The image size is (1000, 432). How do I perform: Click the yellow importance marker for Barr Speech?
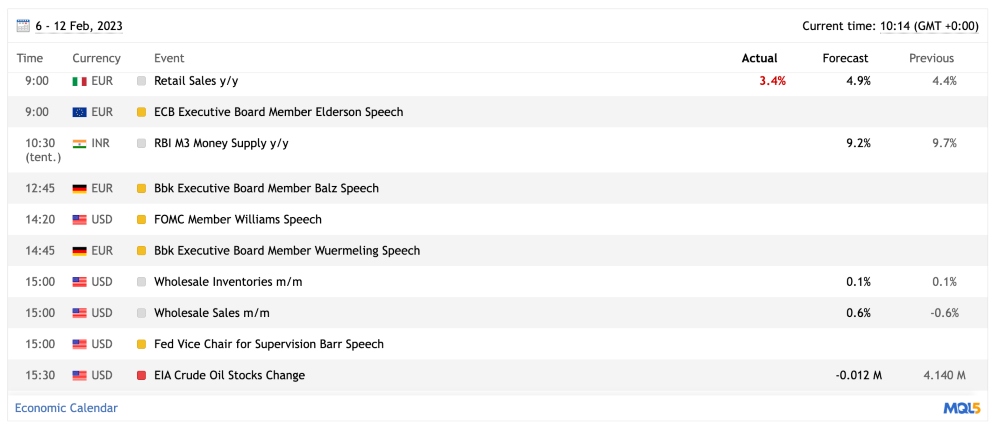pos(141,344)
